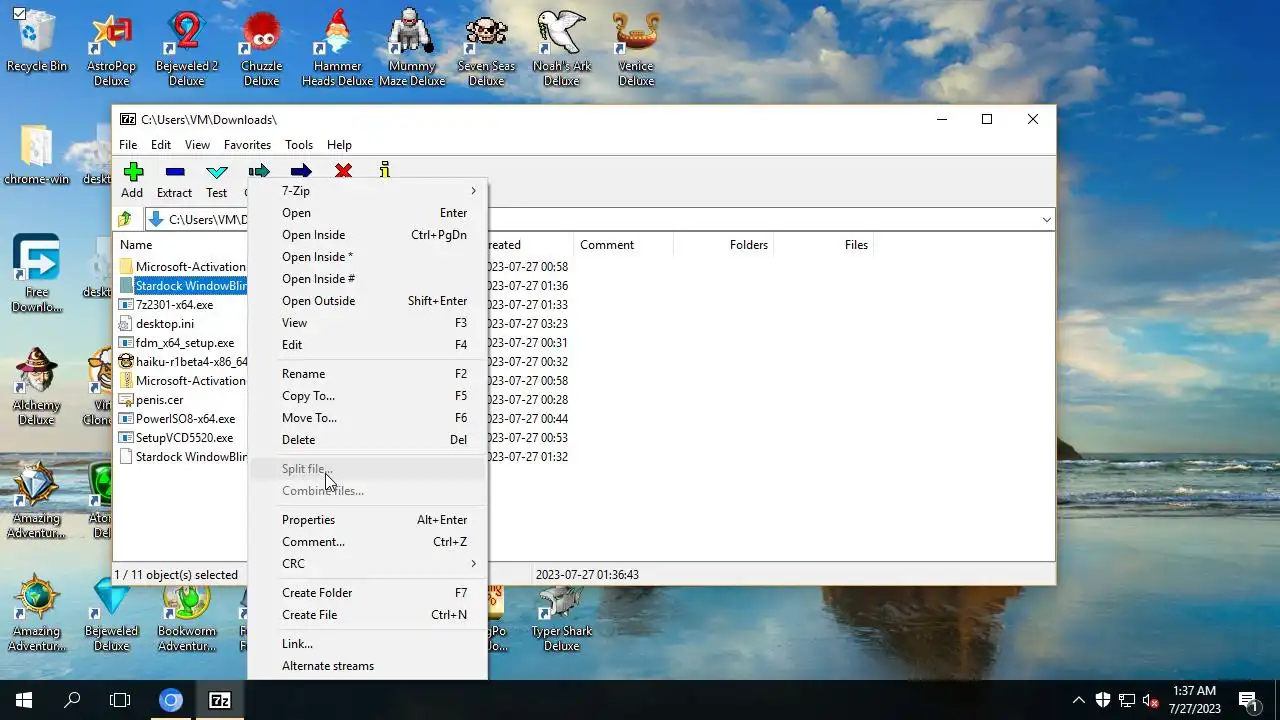Open the Edit menu
Image resolution: width=1280 pixels, height=720 pixels.
161,145
